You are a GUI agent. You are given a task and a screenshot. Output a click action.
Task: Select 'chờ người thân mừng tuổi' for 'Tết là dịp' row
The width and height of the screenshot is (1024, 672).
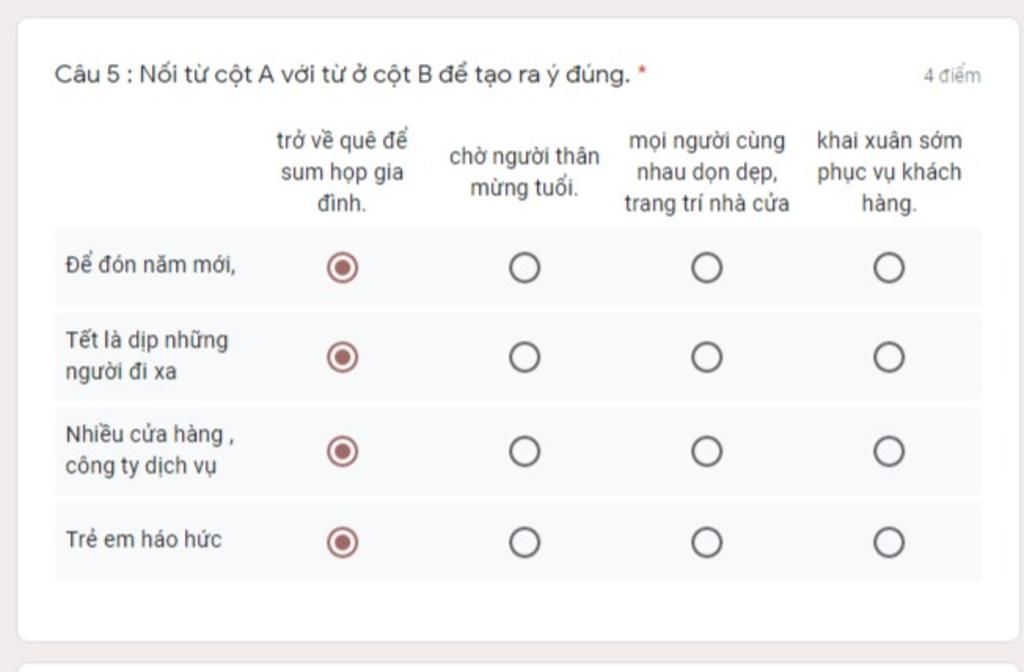pos(524,357)
